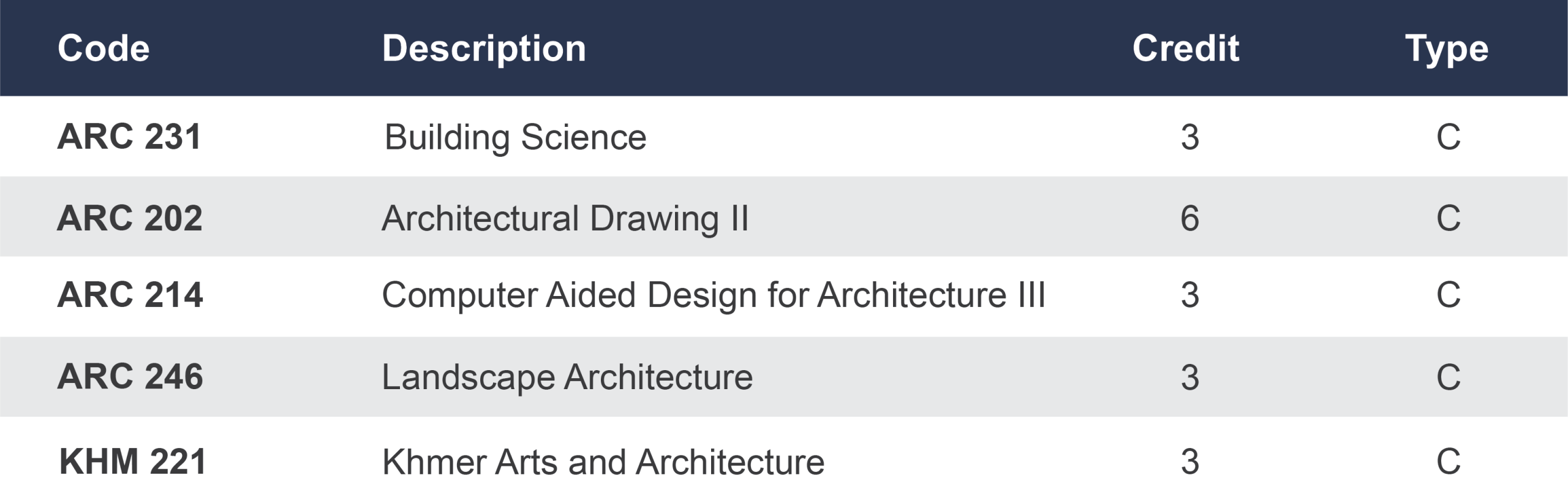1568x497 pixels.
Task: Click the credit value 6
Action: pos(1189,219)
